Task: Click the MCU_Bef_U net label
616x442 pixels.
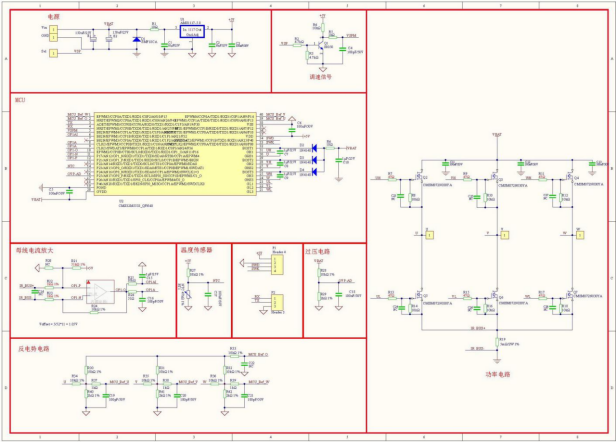Action: 119,381
